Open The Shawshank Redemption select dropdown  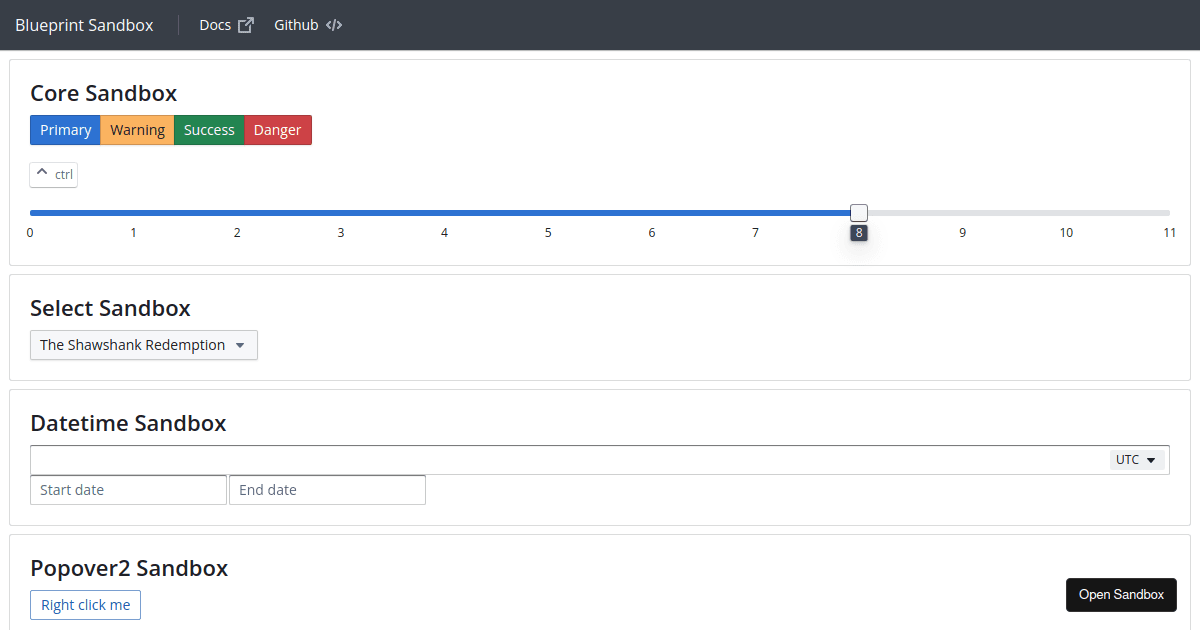pos(143,345)
